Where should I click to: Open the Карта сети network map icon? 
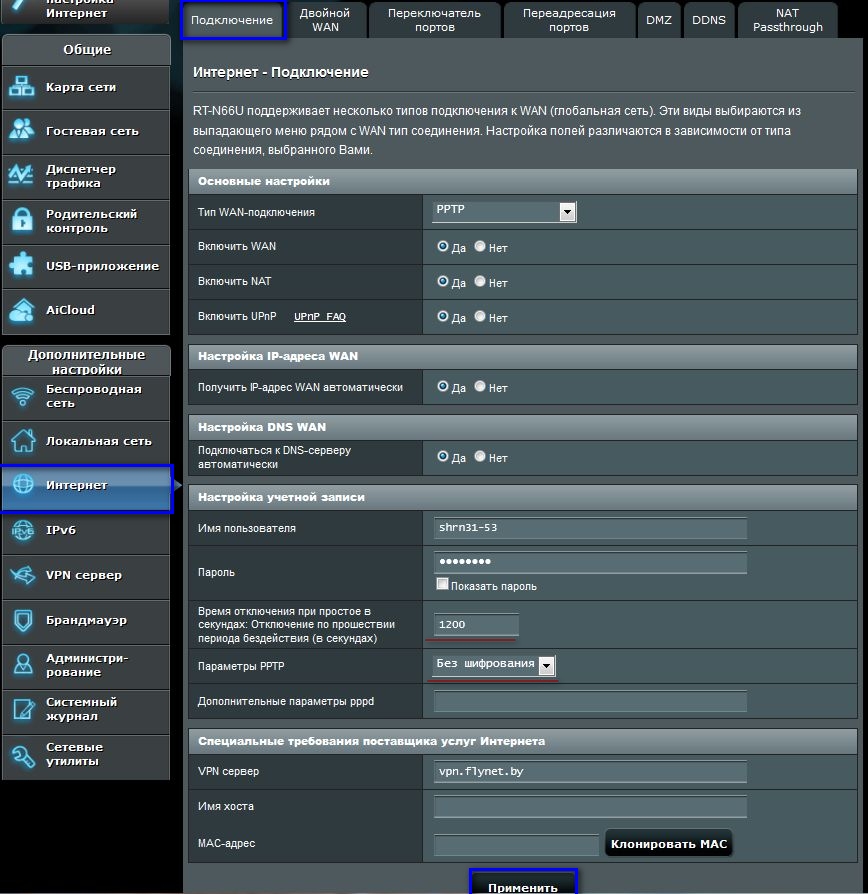(22, 87)
